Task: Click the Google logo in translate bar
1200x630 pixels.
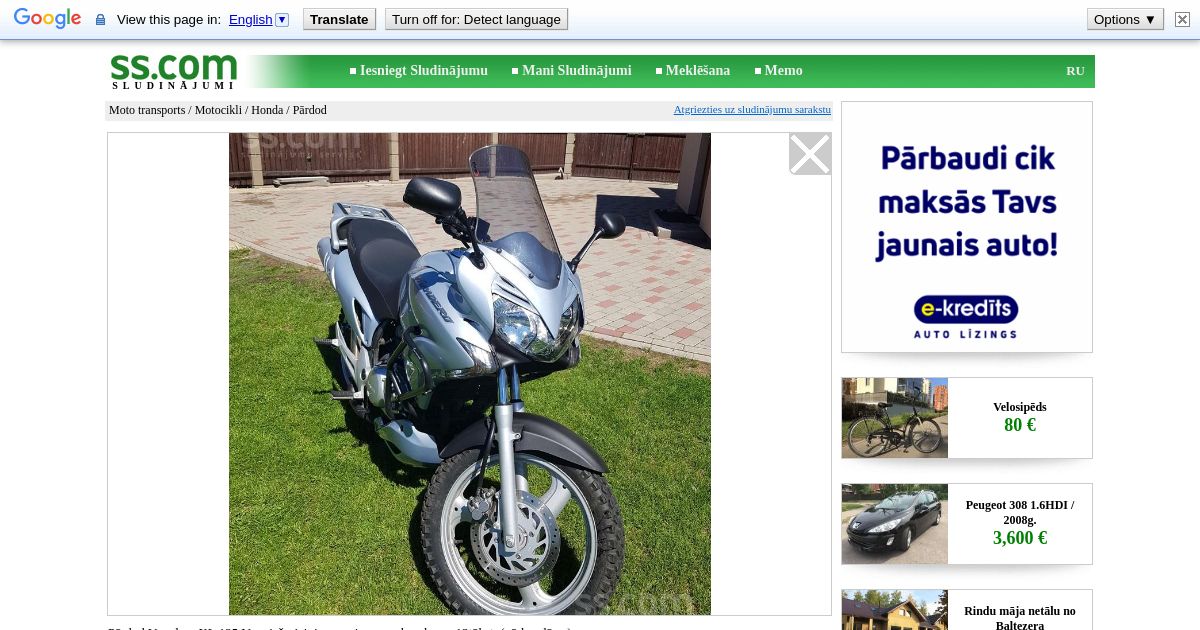Action: click(x=47, y=19)
